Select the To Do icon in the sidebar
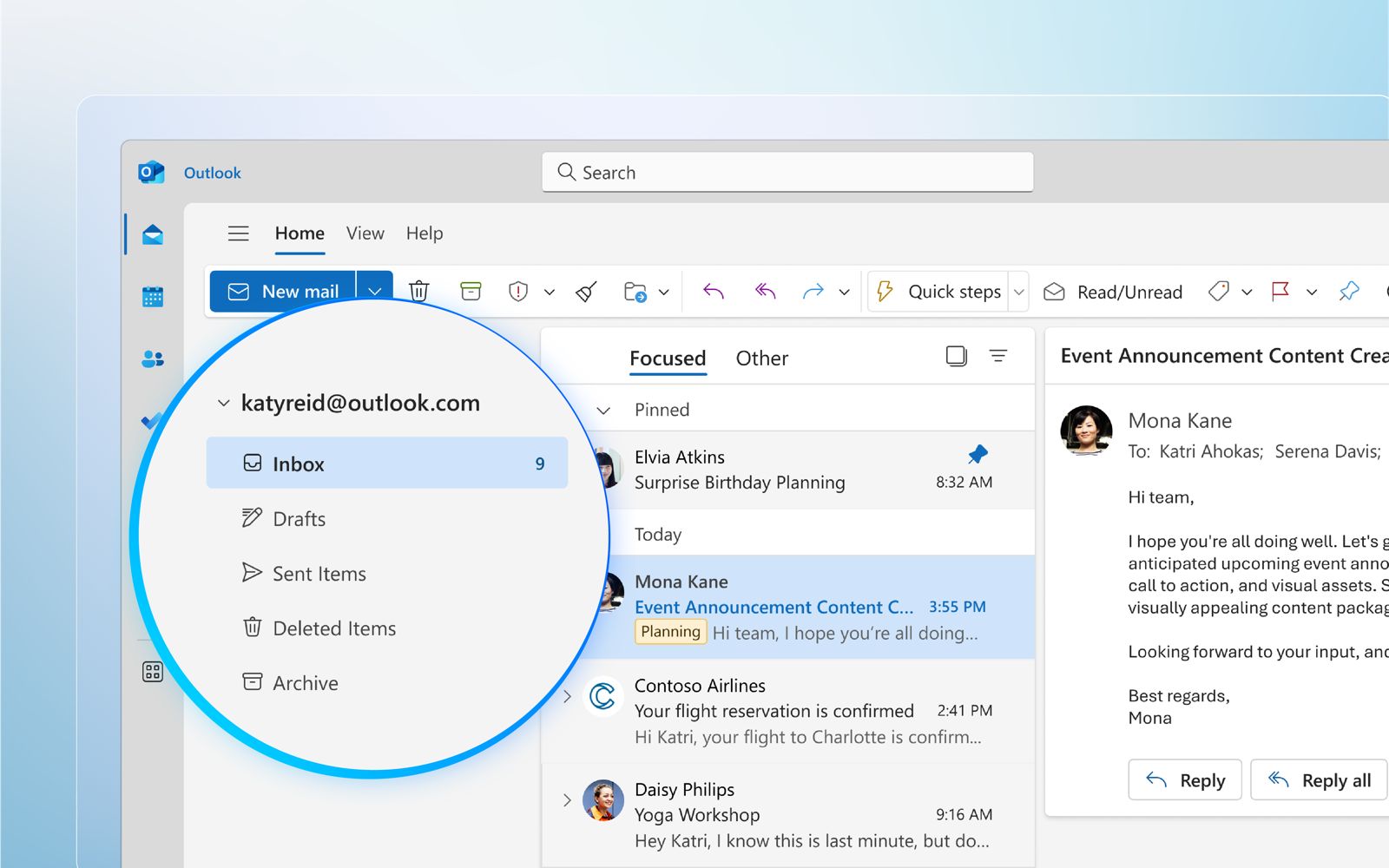 tap(152, 421)
